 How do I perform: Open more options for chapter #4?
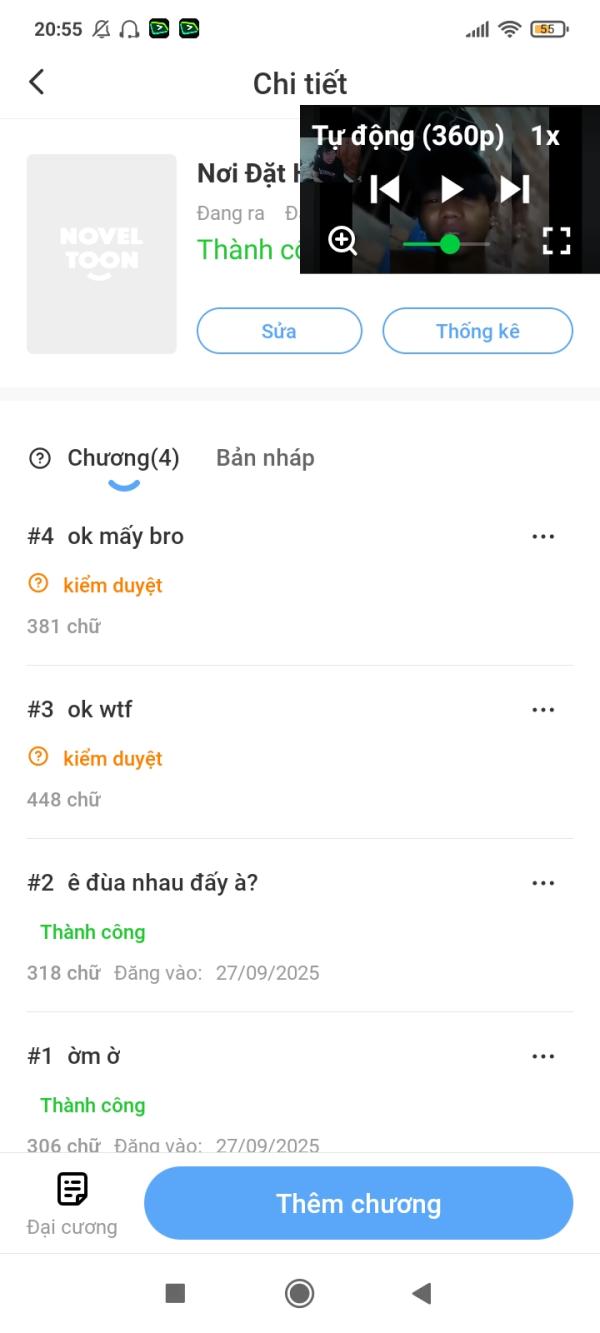point(543,536)
